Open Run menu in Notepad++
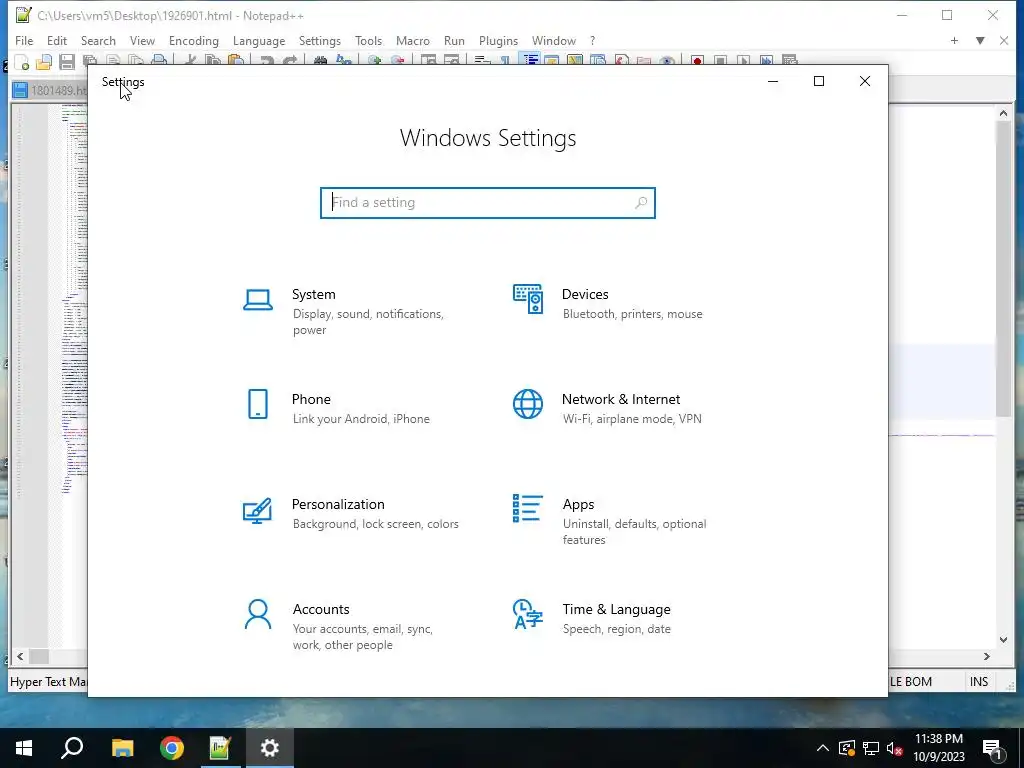Viewport: 1024px width, 768px height. [x=454, y=40]
